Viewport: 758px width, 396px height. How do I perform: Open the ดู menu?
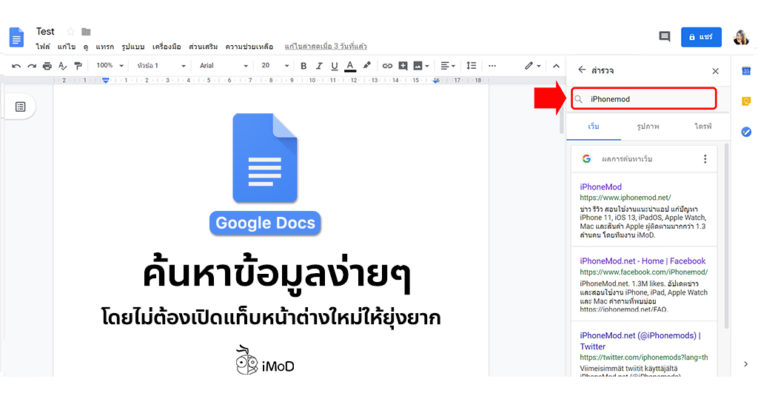(x=86, y=47)
